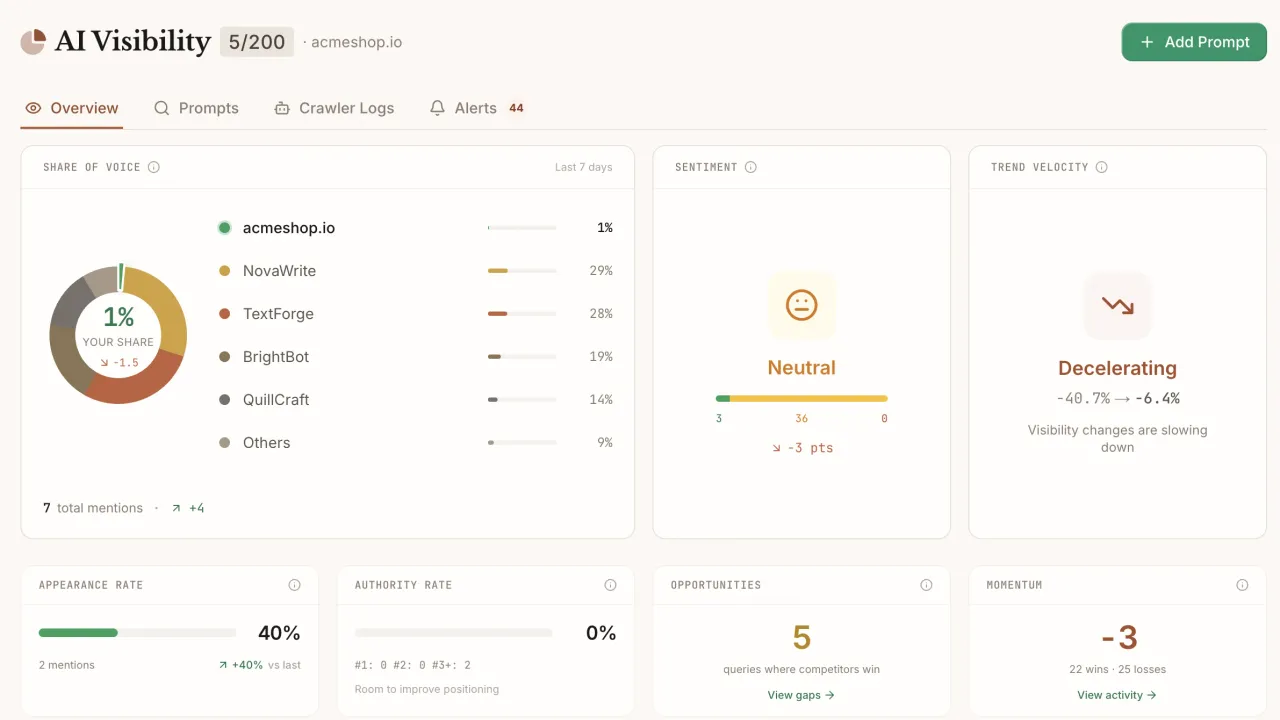Click the 7 total mentions text
The height and width of the screenshot is (720, 1280).
pyautogui.click(x=93, y=508)
